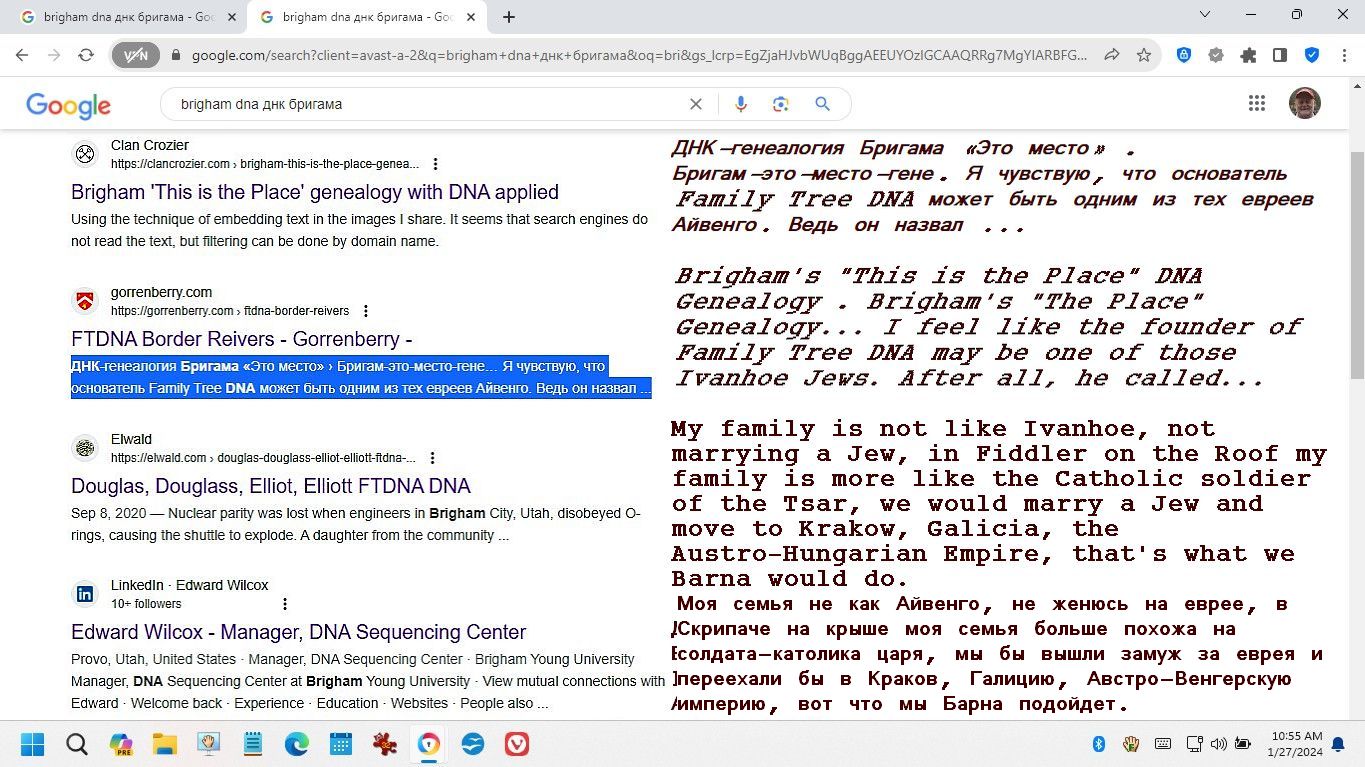This screenshot has height=767, width=1365.
Task: Close the first brigham dna tab
Action: pos(231,17)
